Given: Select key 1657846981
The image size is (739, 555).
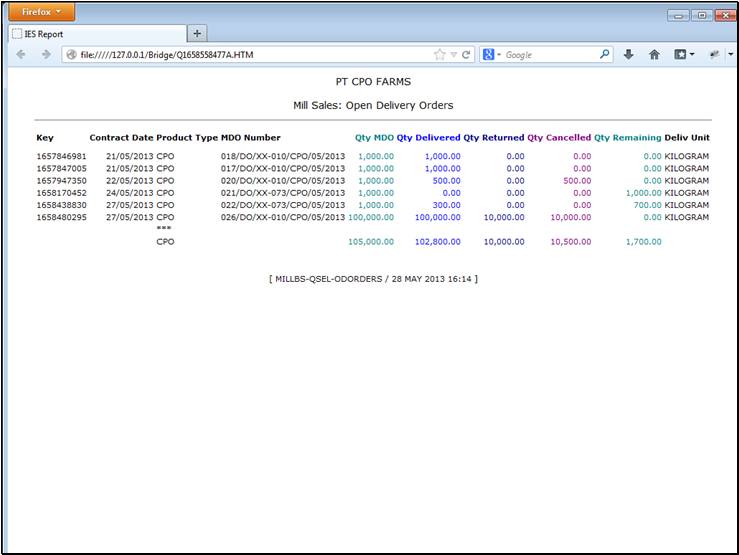Looking at the screenshot, I should 61,156.
